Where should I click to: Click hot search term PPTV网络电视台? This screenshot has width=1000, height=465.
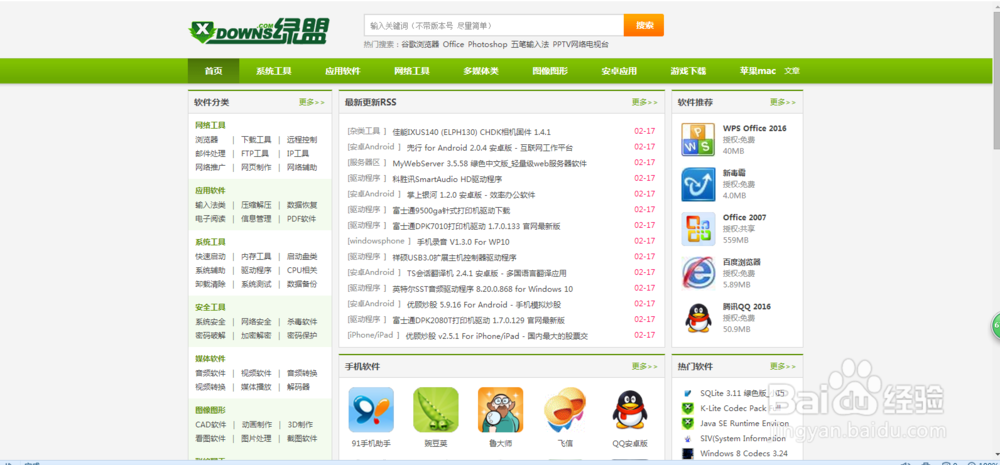point(581,45)
